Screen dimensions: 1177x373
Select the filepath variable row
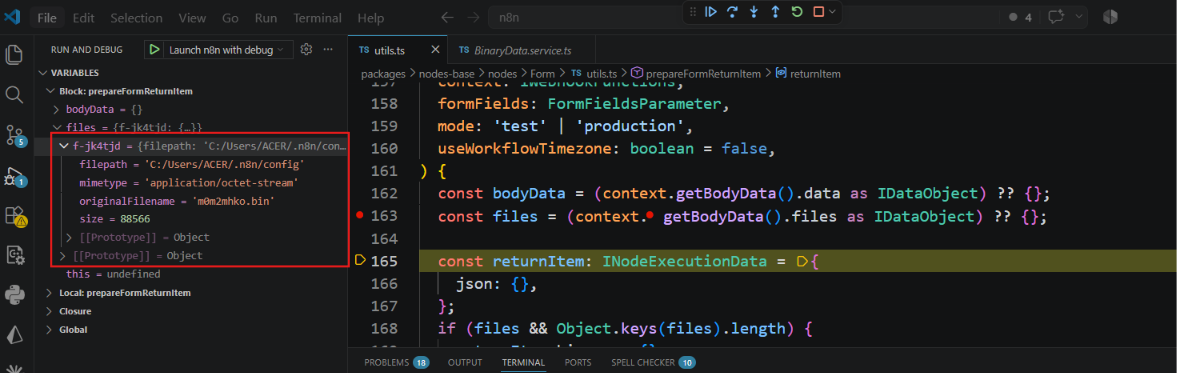tap(191, 164)
